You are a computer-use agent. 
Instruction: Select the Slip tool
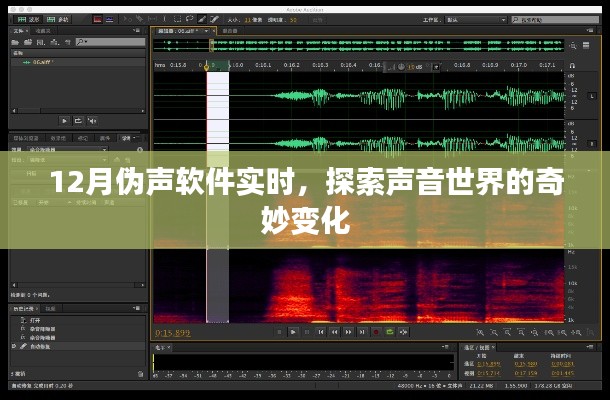point(152,19)
